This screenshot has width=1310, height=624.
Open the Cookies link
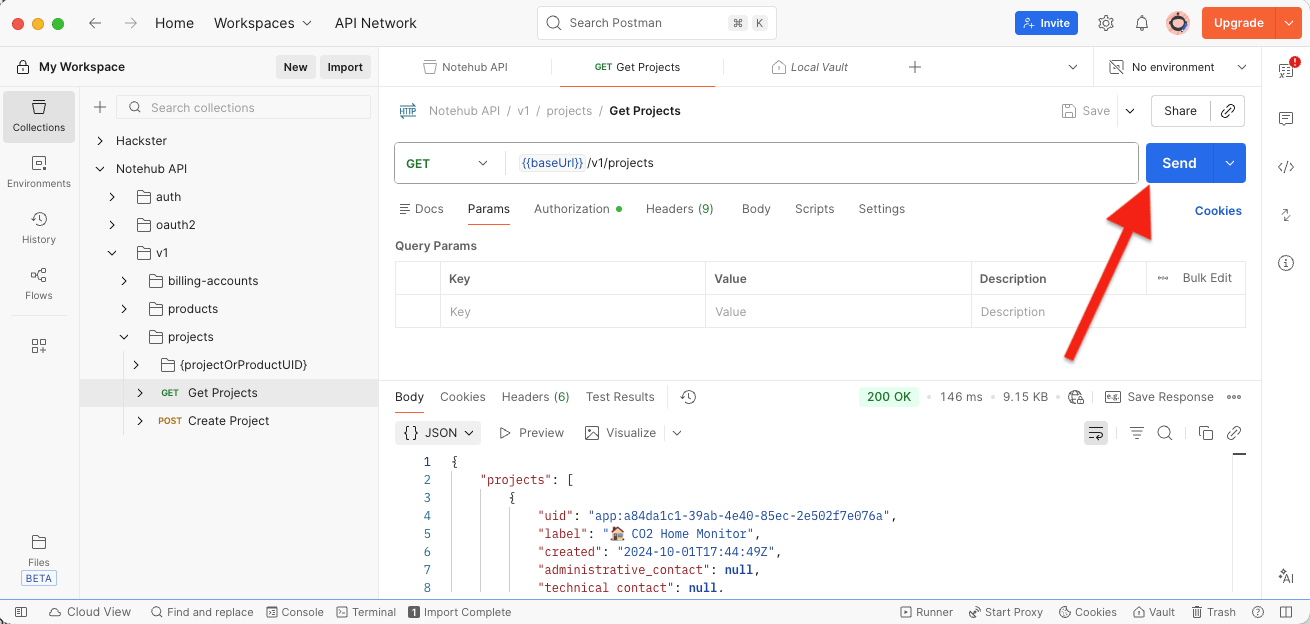[1218, 211]
